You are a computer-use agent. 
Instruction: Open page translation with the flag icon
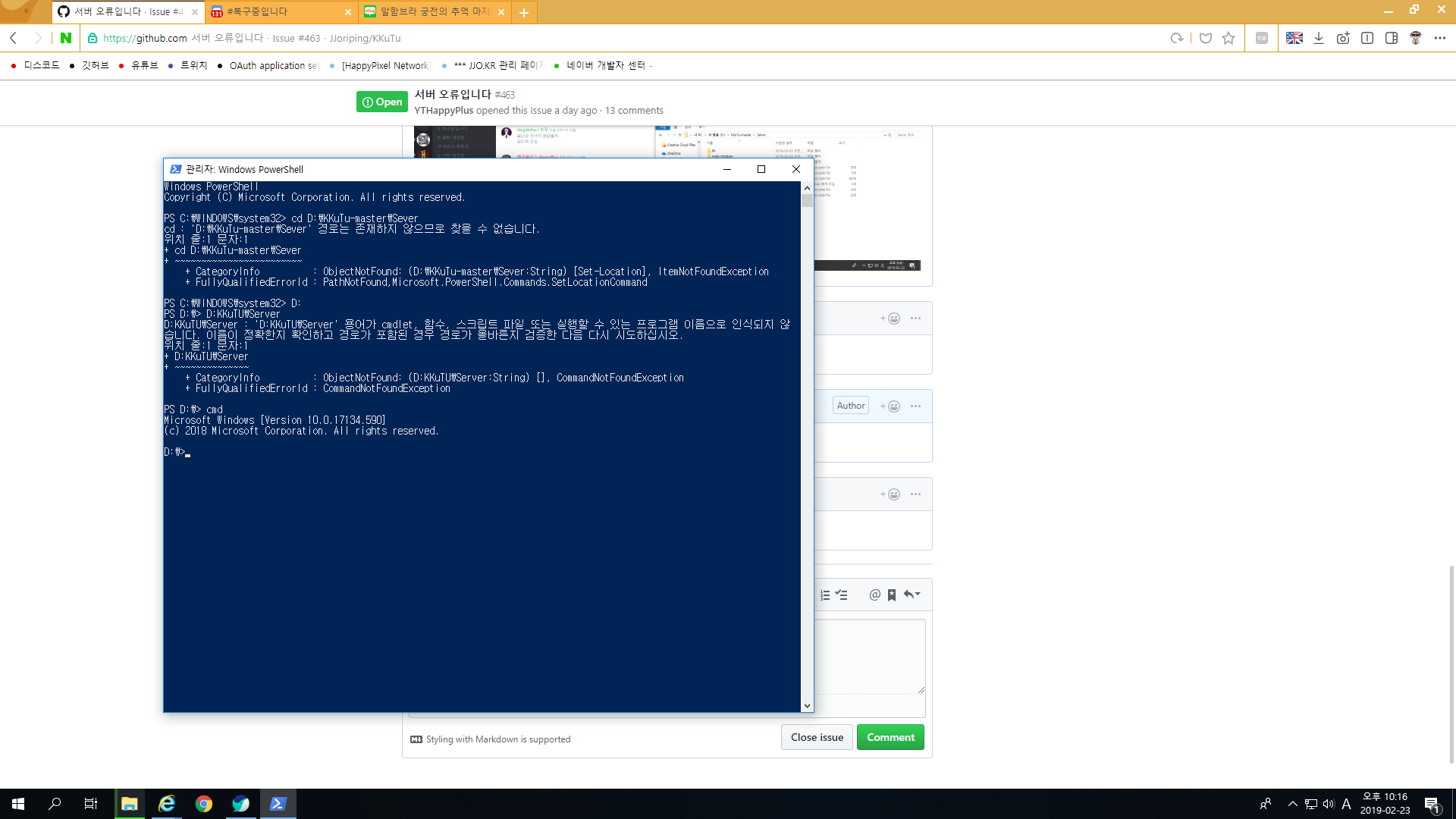(1294, 38)
